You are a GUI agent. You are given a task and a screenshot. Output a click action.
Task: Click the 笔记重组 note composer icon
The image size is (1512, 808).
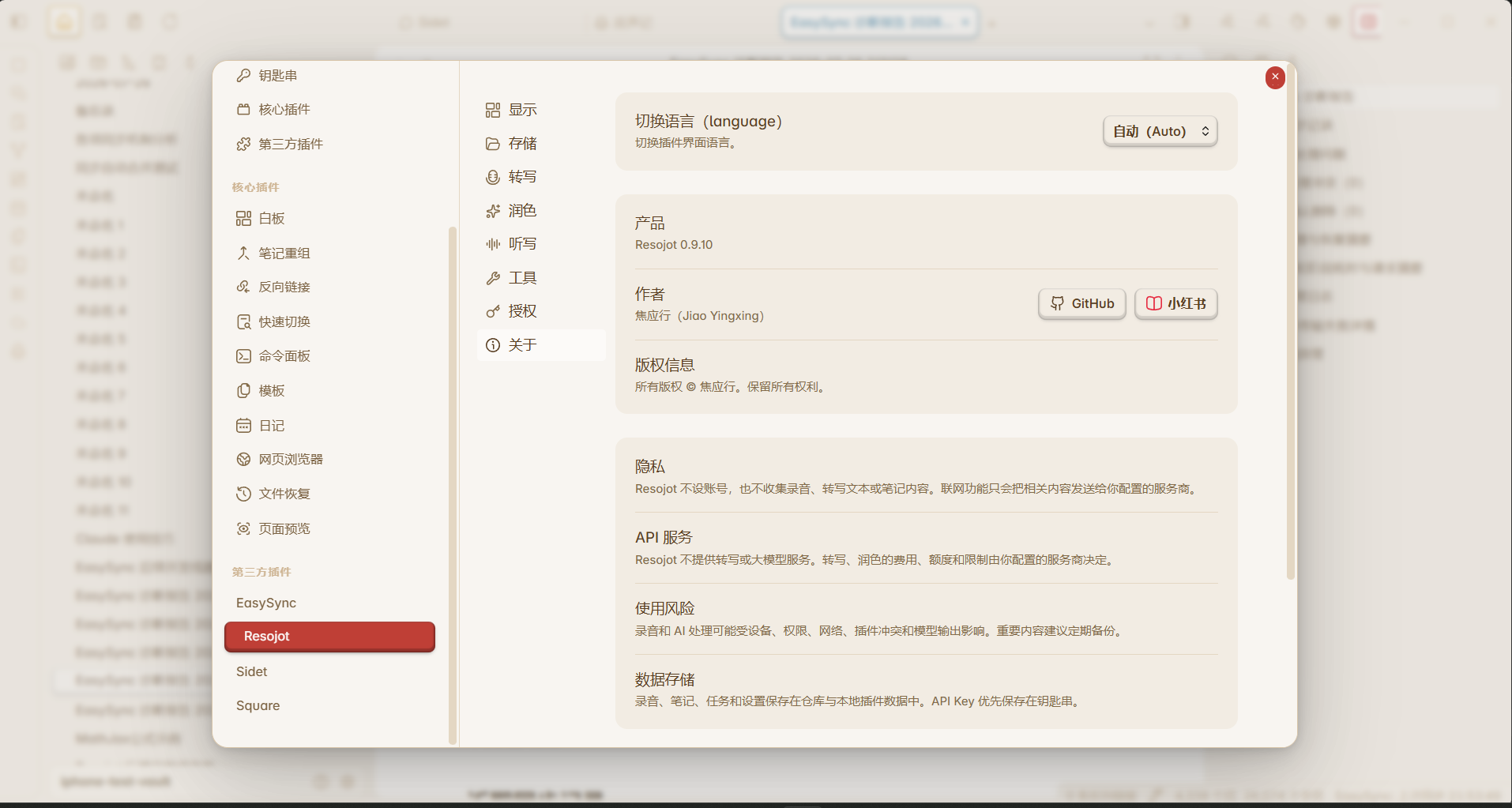[x=243, y=253]
